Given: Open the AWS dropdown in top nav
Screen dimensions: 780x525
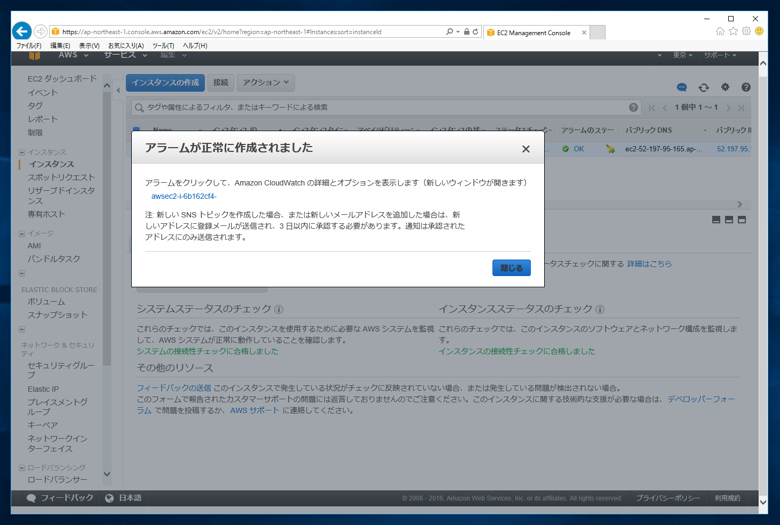Looking at the screenshot, I should click(73, 55).
